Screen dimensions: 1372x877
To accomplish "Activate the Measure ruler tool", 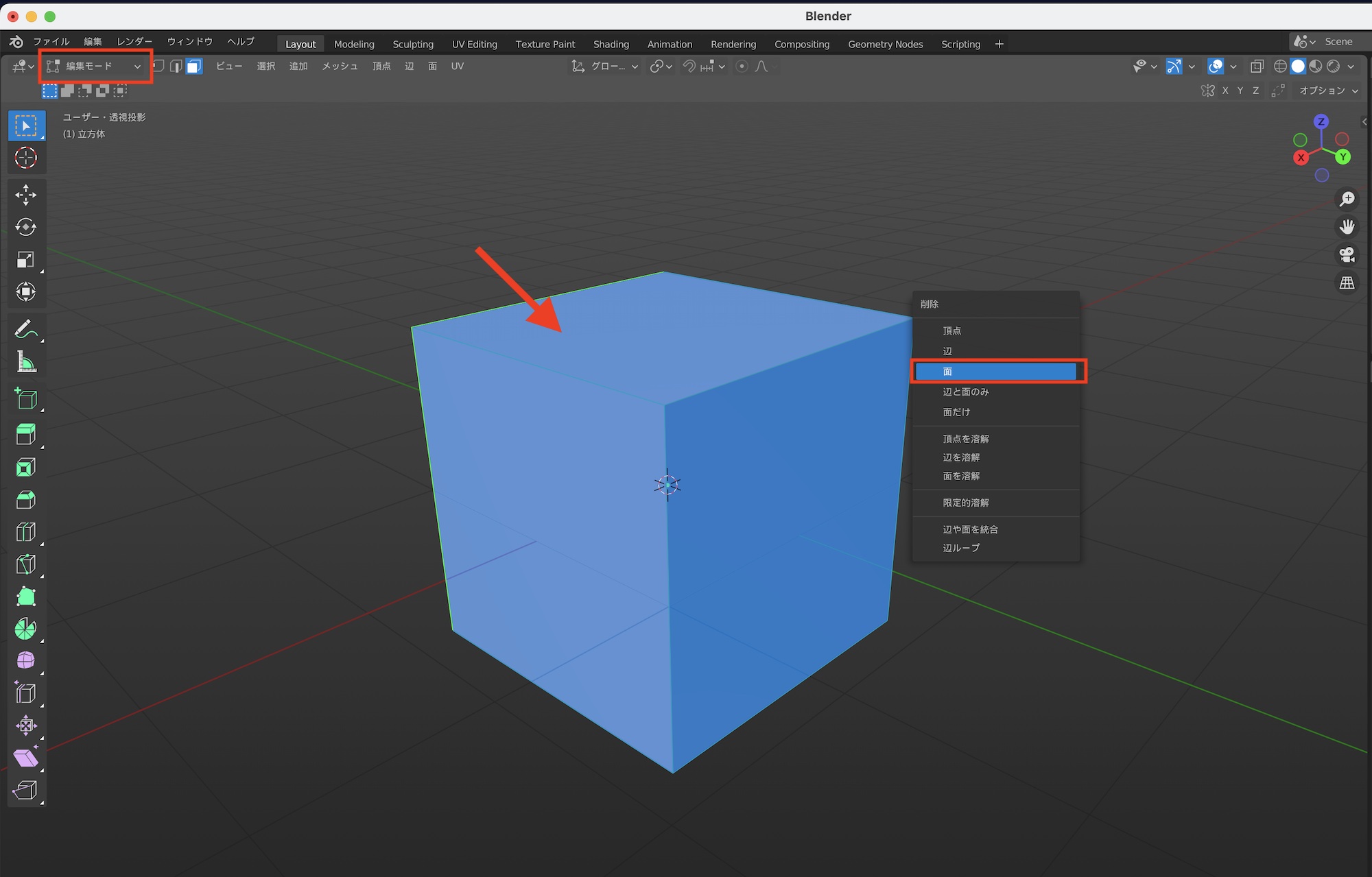I will click(x=25, y=362).
